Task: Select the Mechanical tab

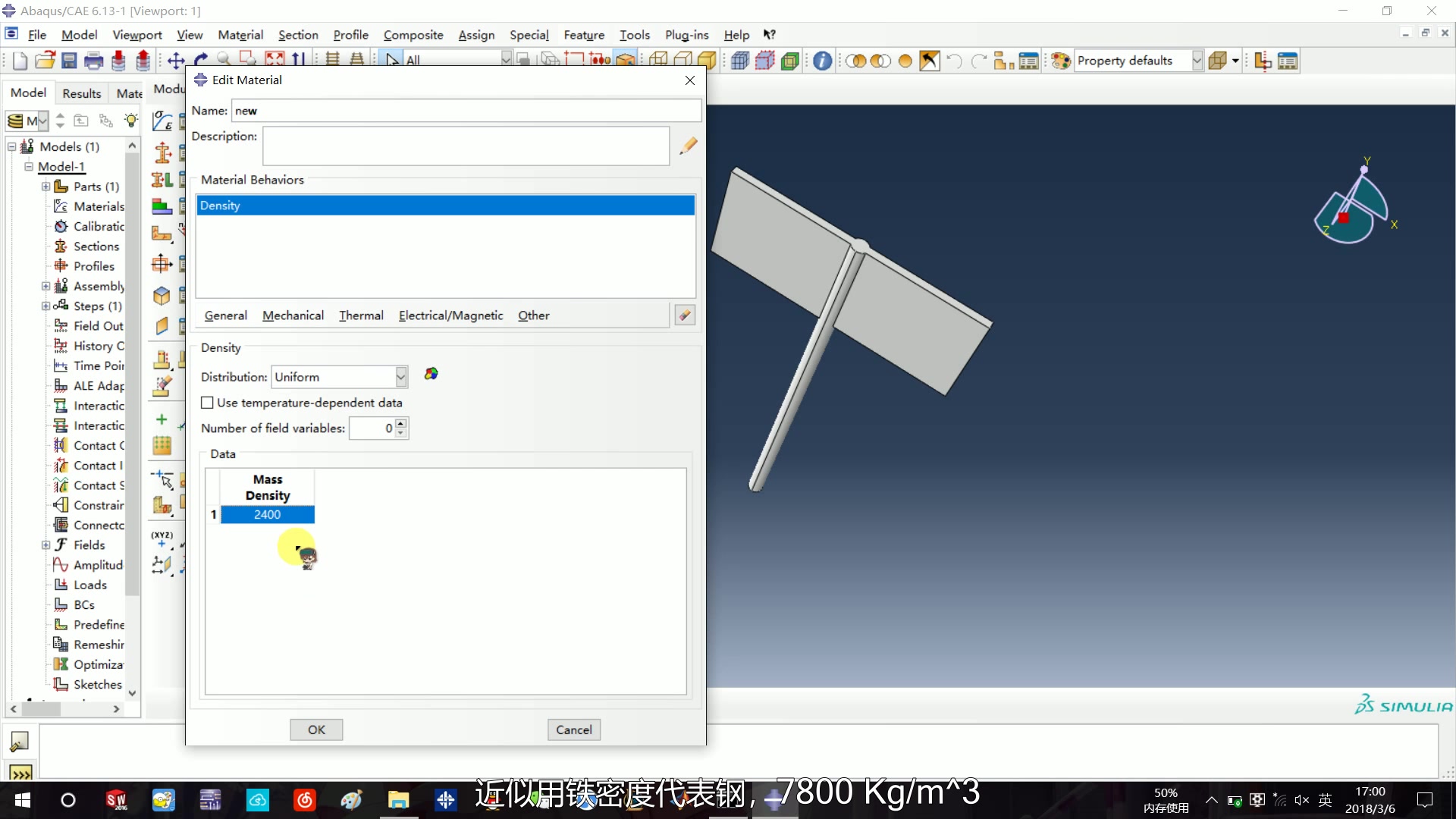Action: tap(292, 315)
